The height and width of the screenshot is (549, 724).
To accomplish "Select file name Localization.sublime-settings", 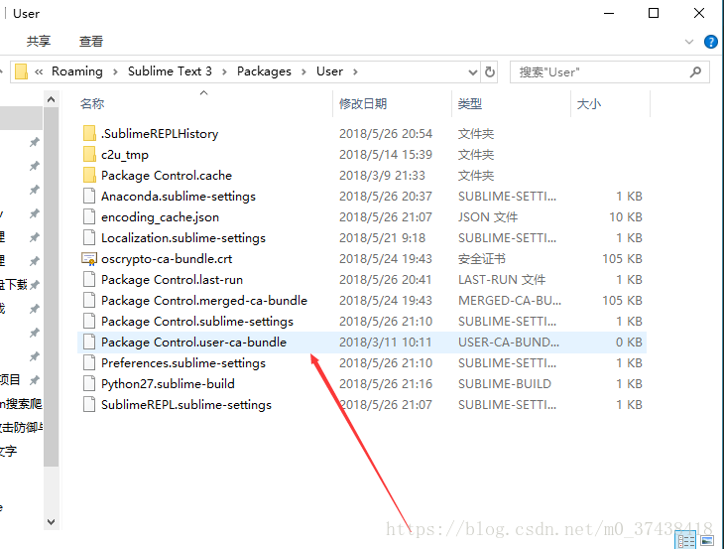I will click(183, 238).
